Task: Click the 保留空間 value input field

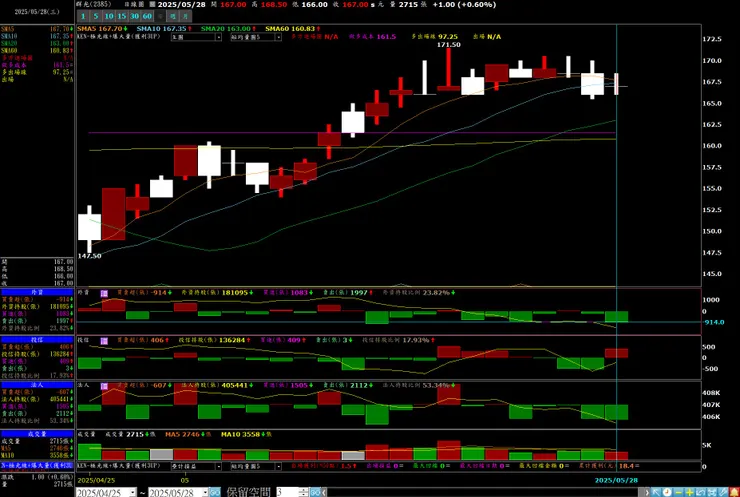Action: (x=287, y=492)
